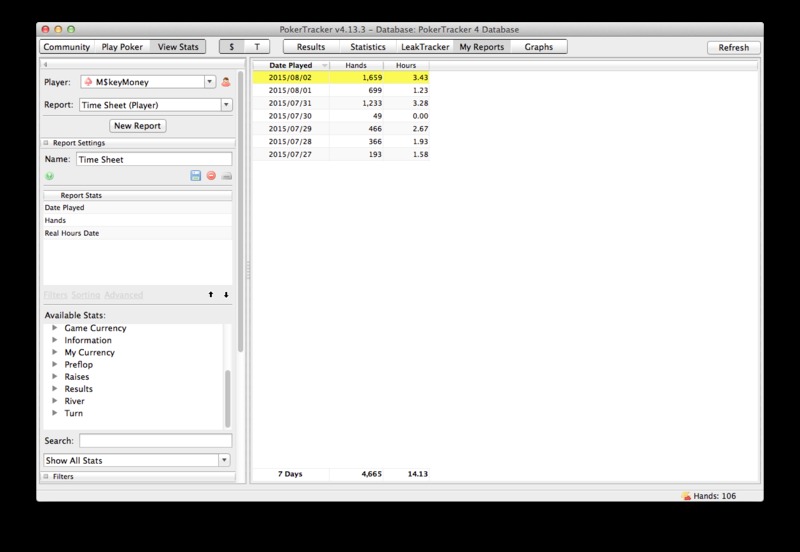Toggle the T tournament mode button
Viewport: 800px width, 552px height.
point(257,47)
